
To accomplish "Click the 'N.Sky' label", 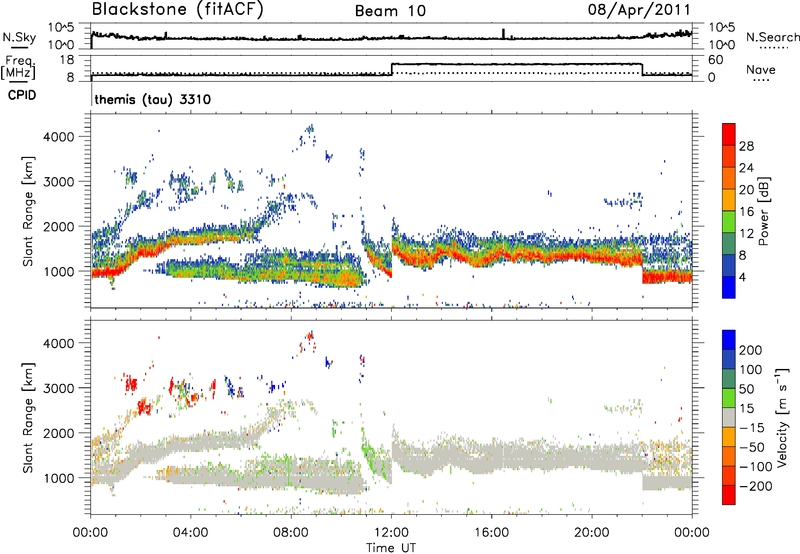I will (19, 37).
